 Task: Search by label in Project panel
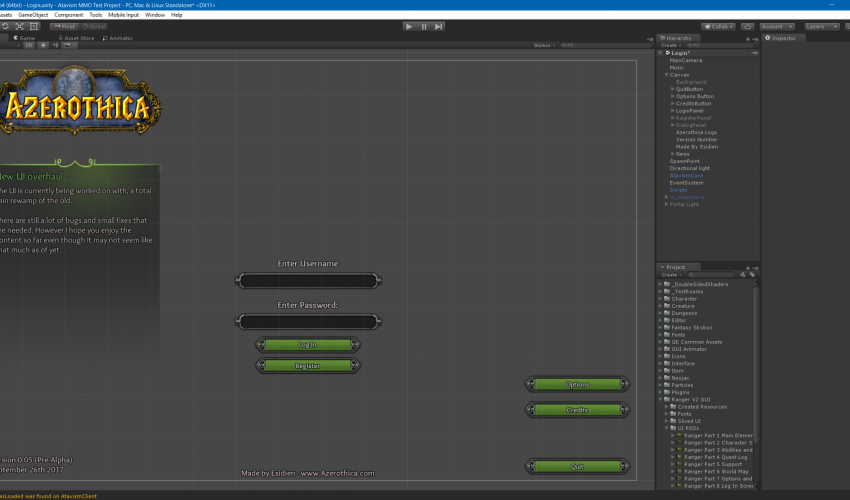[x=752, y=275]
